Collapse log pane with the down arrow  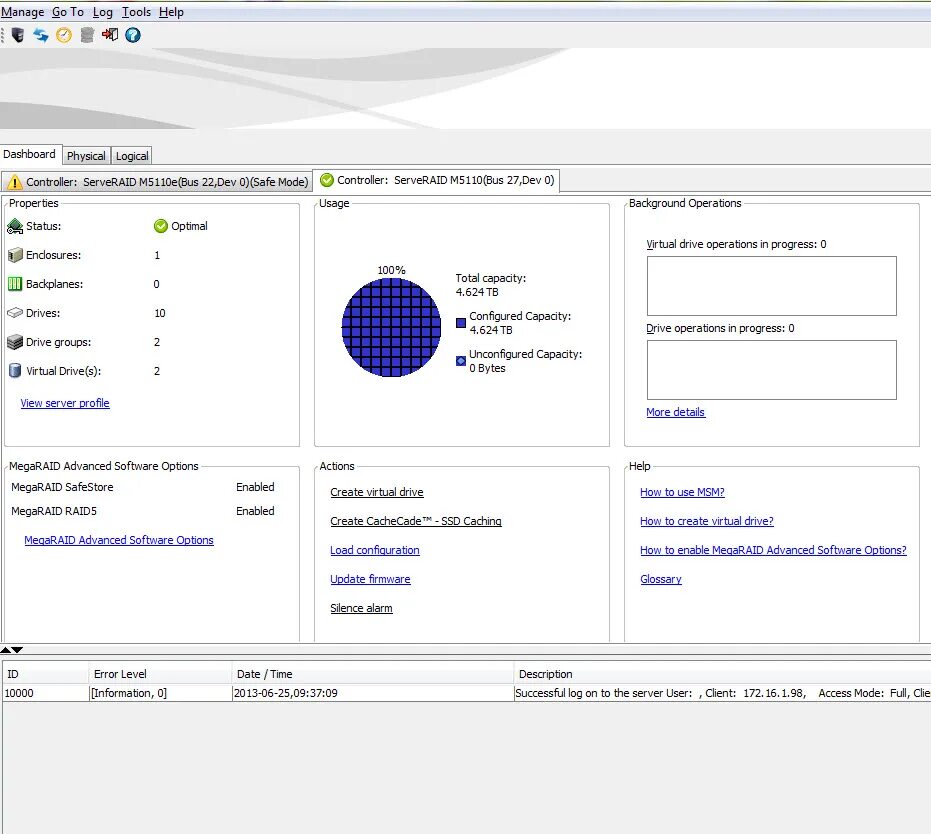pos(17,650)
